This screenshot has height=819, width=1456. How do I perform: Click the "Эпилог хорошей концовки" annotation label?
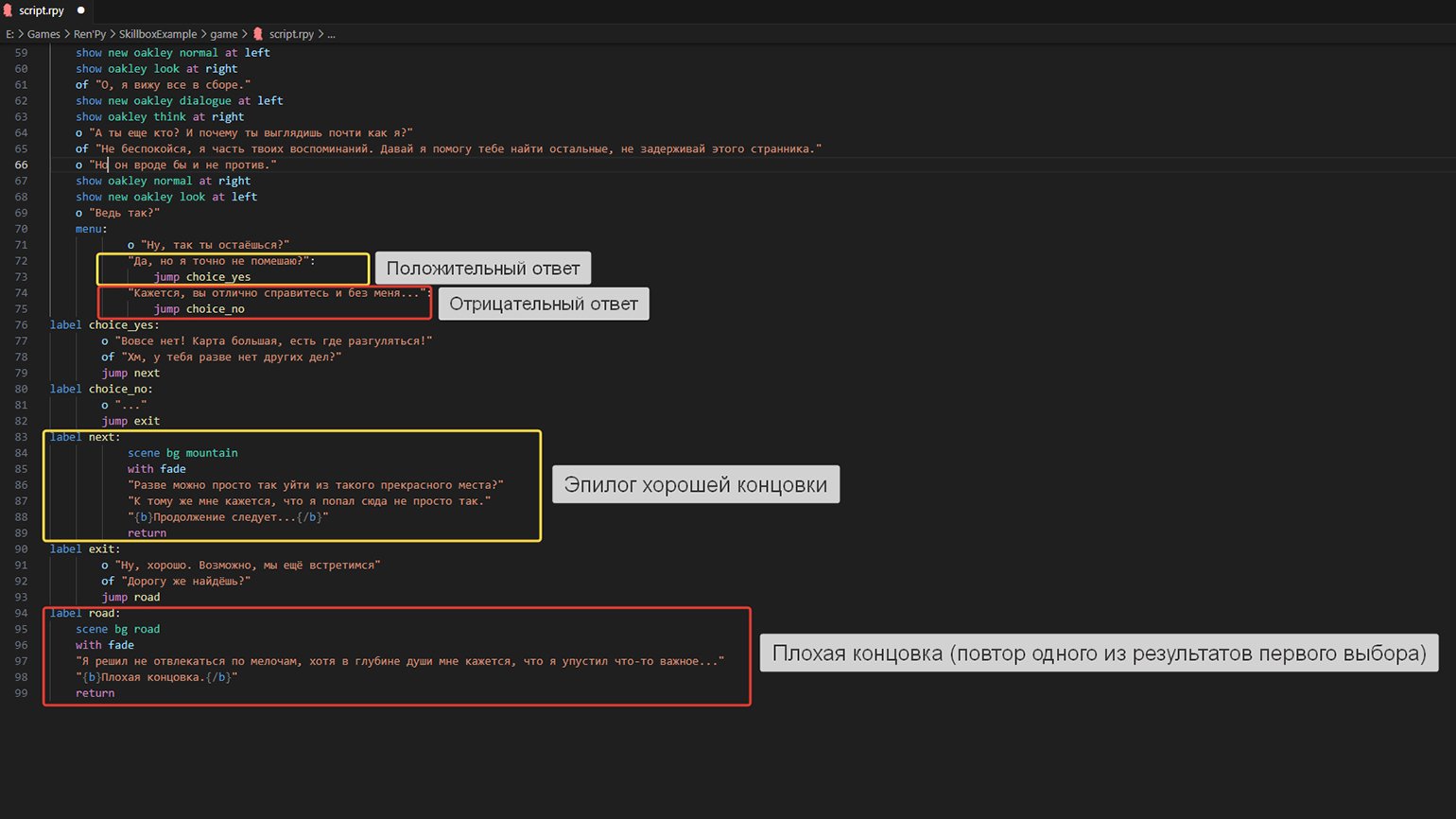click(x=695, y=485)
